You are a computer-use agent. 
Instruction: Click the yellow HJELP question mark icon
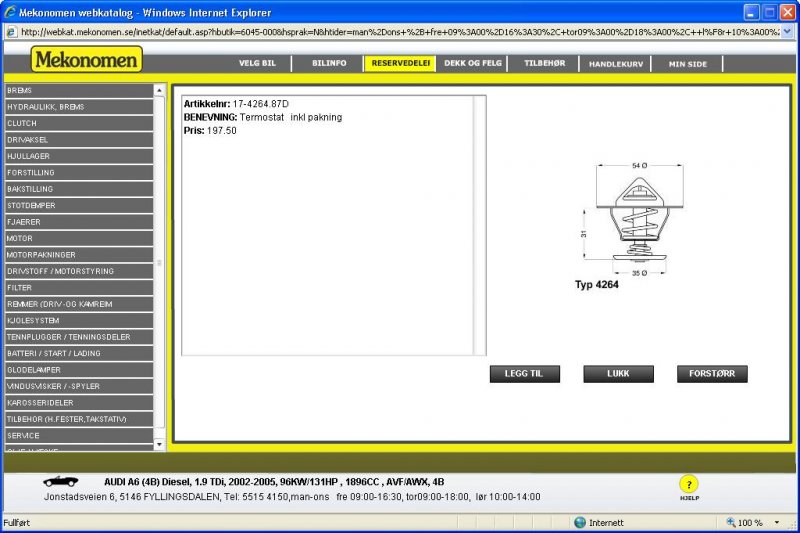[x=688, y=484]
